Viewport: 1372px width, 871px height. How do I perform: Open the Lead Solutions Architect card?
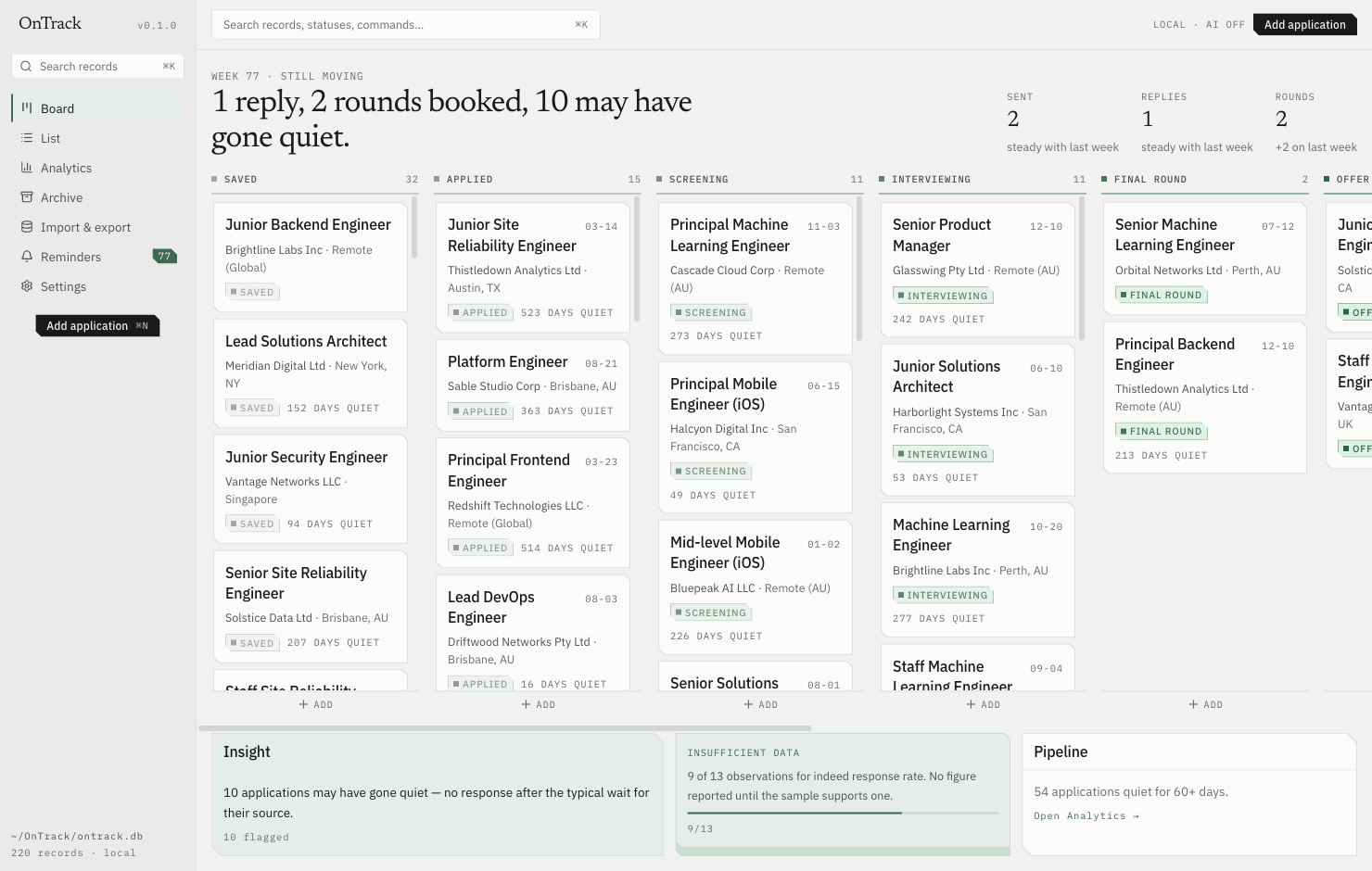(x=311, y=373)
